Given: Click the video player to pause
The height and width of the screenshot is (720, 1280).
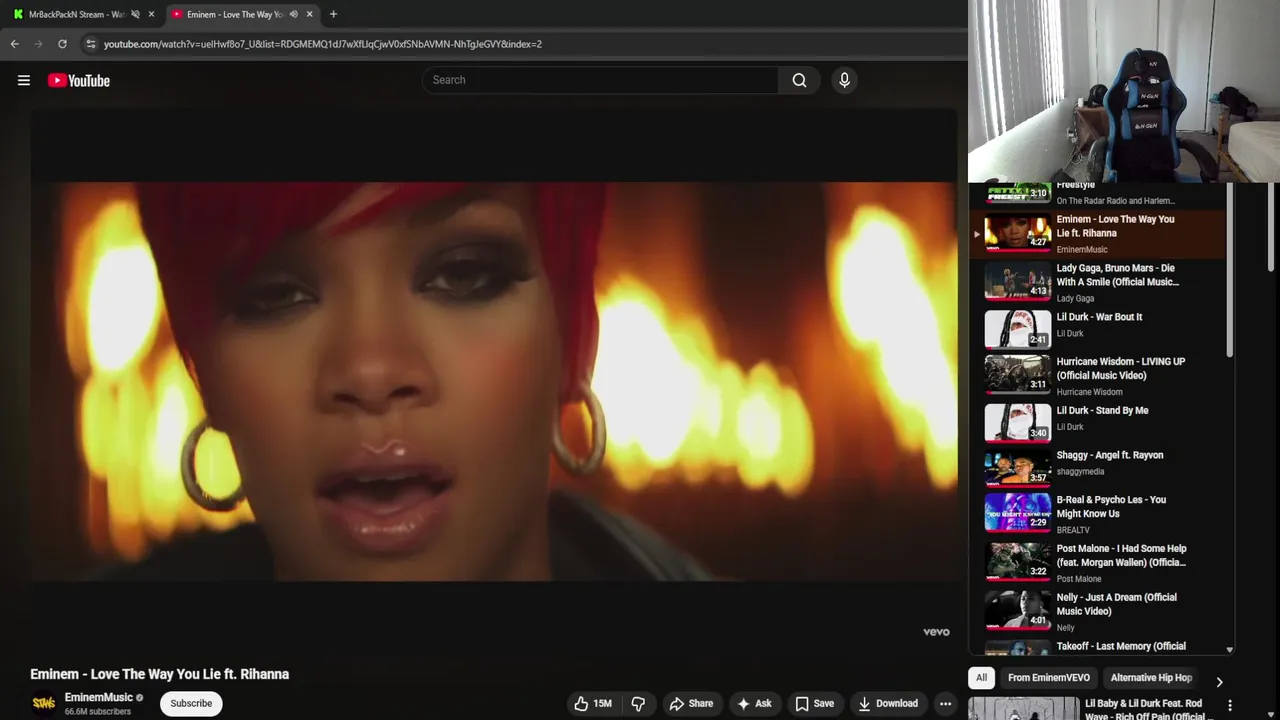Looking at the screenshot, I should click(494, 381).
